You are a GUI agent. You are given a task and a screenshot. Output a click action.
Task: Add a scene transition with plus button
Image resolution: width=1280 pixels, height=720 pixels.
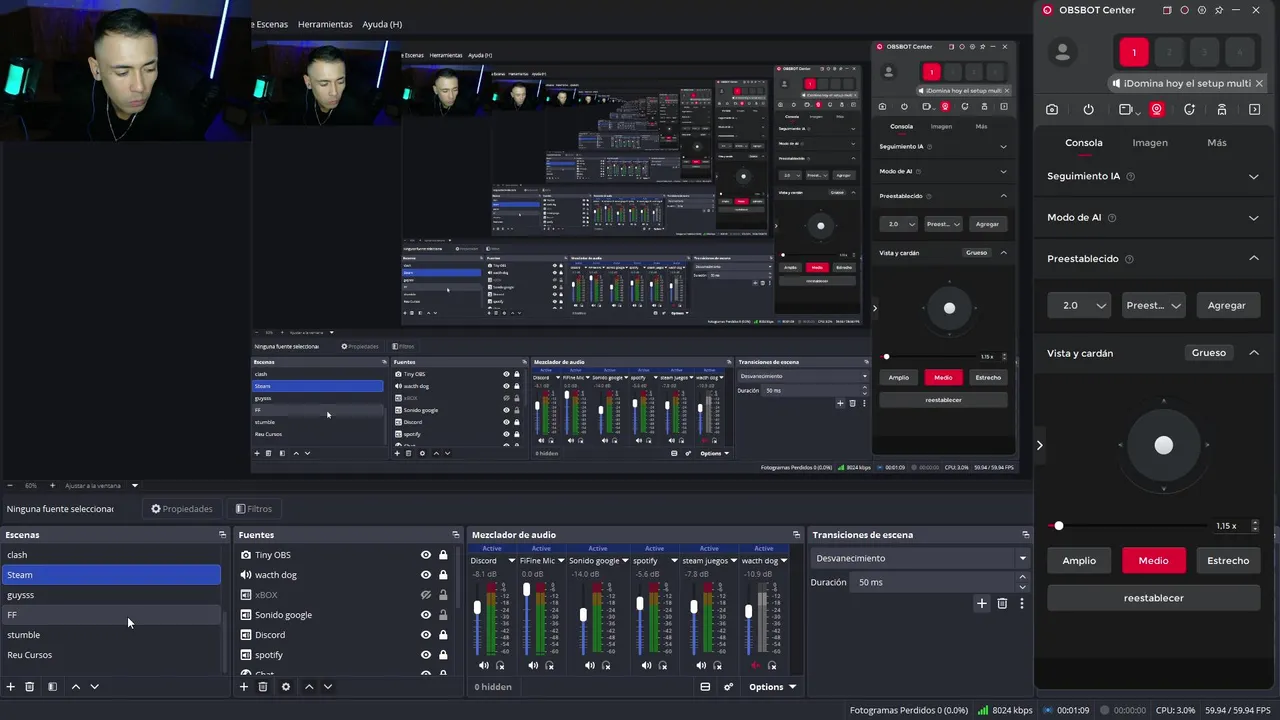pos(982,603)
